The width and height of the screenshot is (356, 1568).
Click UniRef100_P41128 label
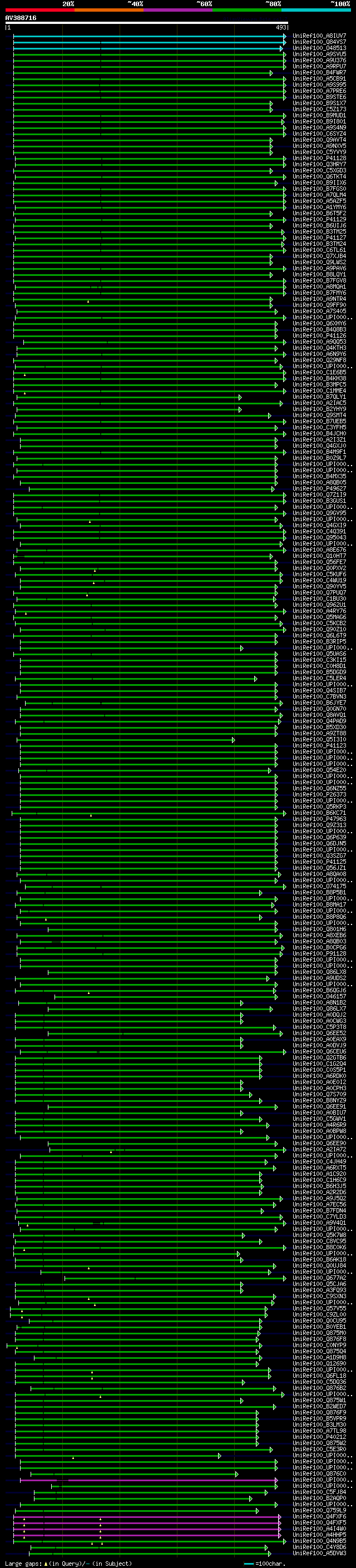[319, 159]
